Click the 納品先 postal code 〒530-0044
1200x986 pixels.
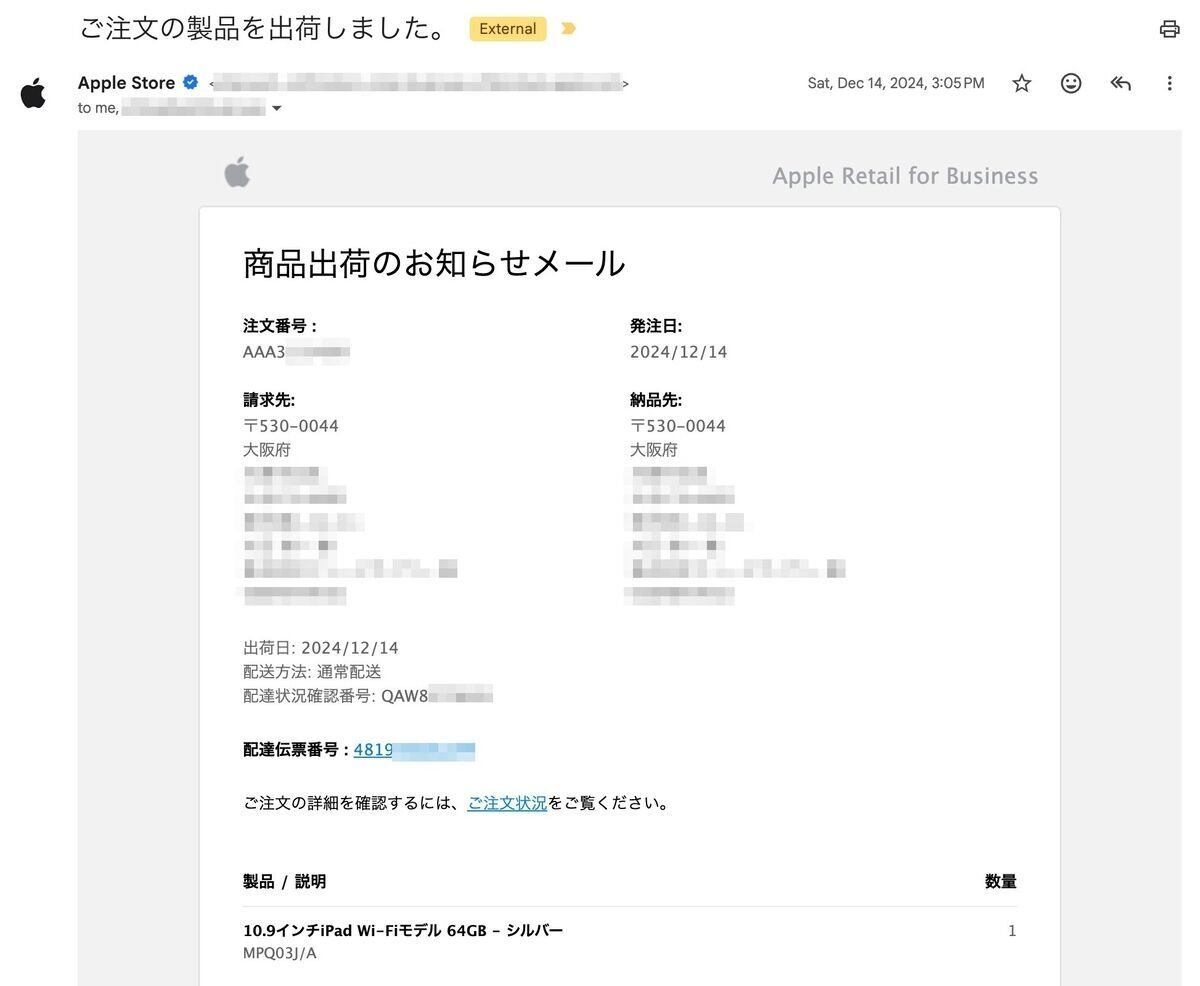tap(678, 426)
